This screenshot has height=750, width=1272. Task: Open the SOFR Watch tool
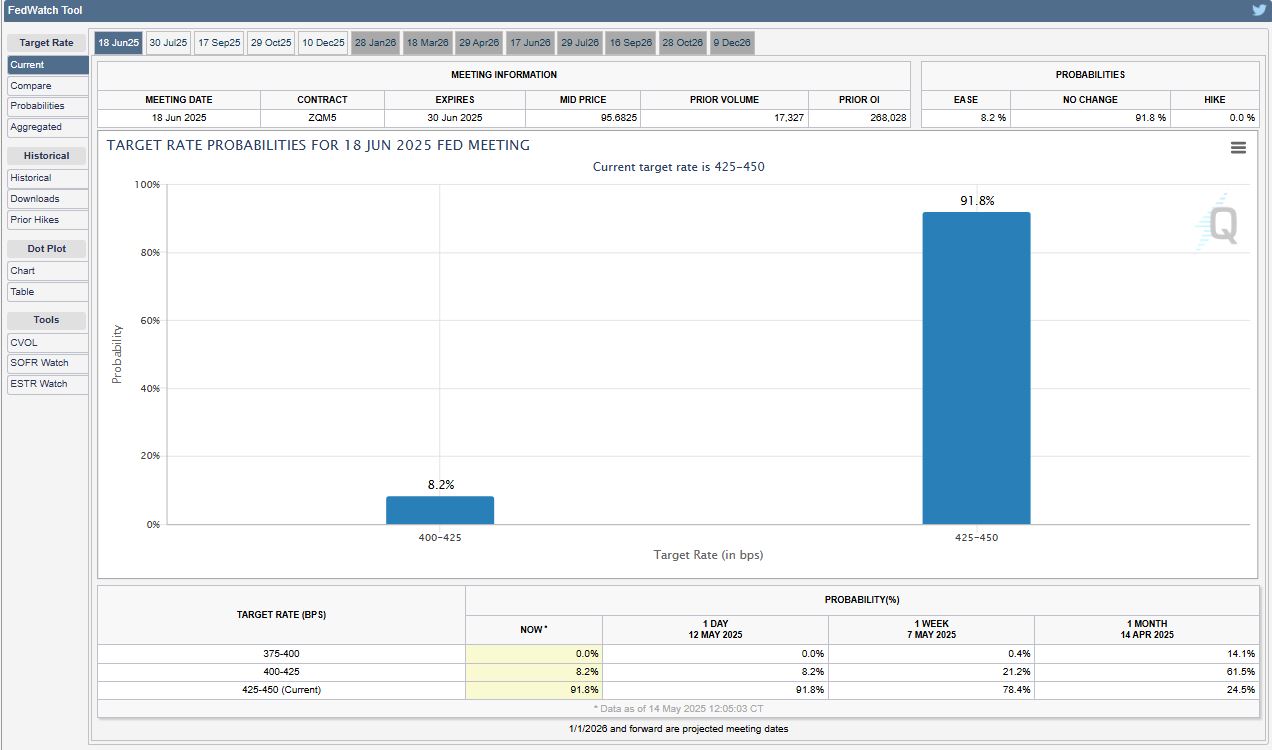click(x=47, y=363)
